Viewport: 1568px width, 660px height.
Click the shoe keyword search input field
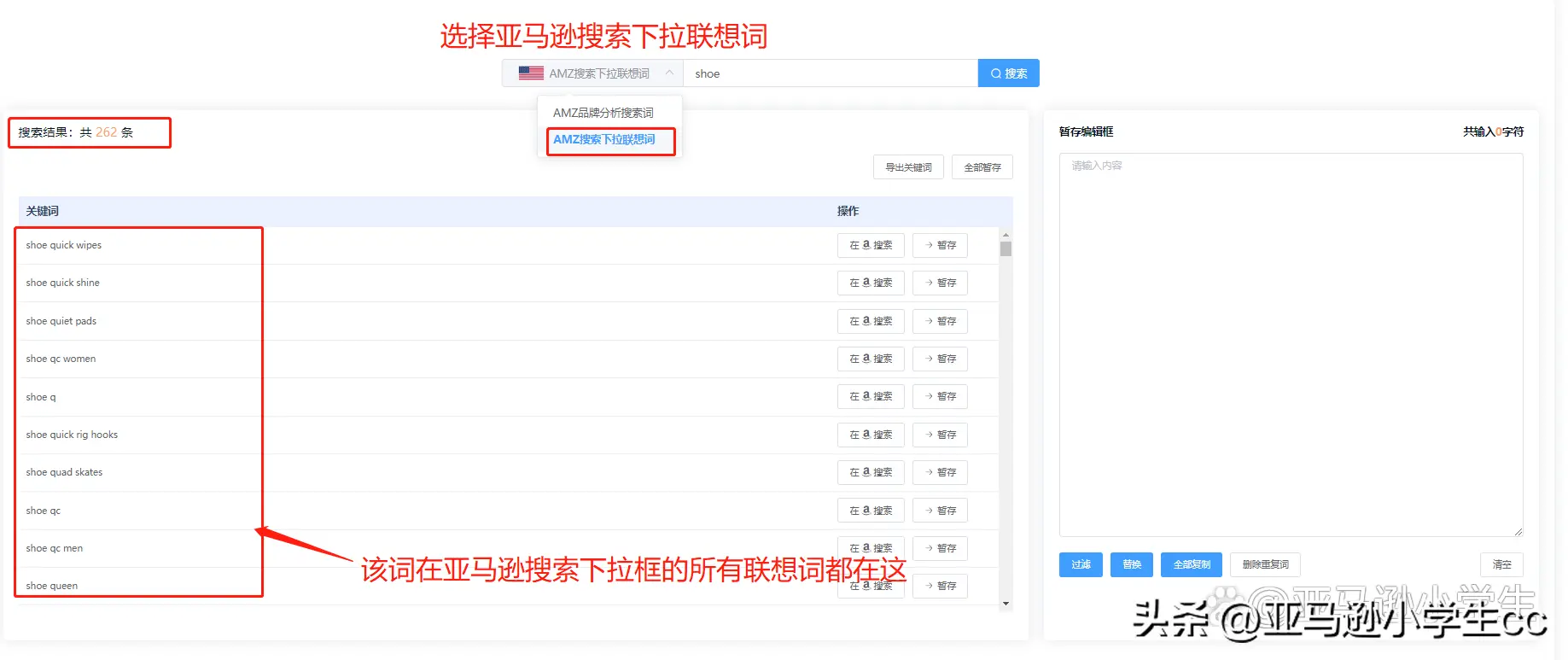tap(830, 73)
